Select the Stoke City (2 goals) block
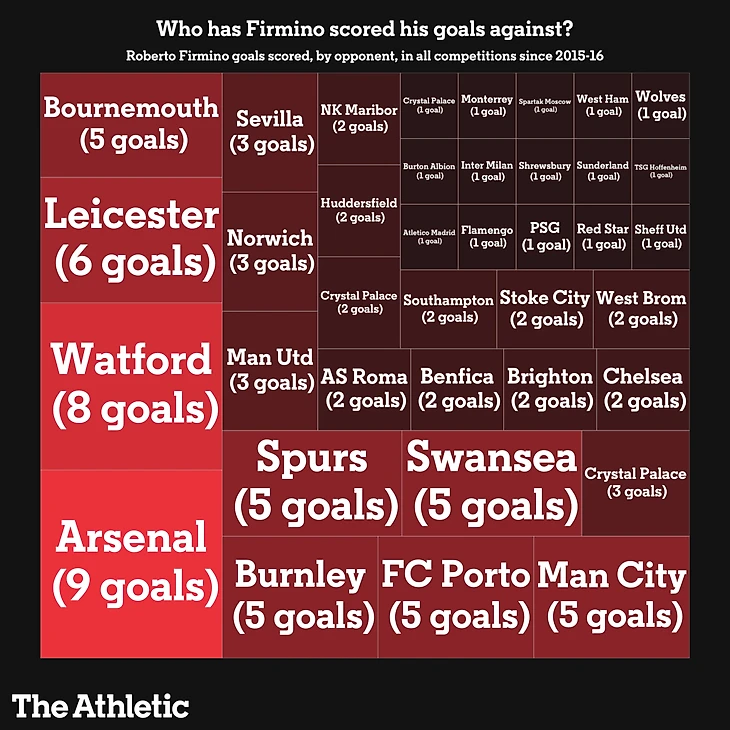Screen dimensions: 730x730 544,308
